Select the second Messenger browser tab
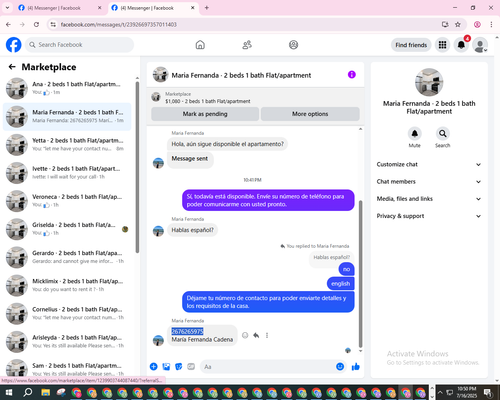 [x=153, y=8]
